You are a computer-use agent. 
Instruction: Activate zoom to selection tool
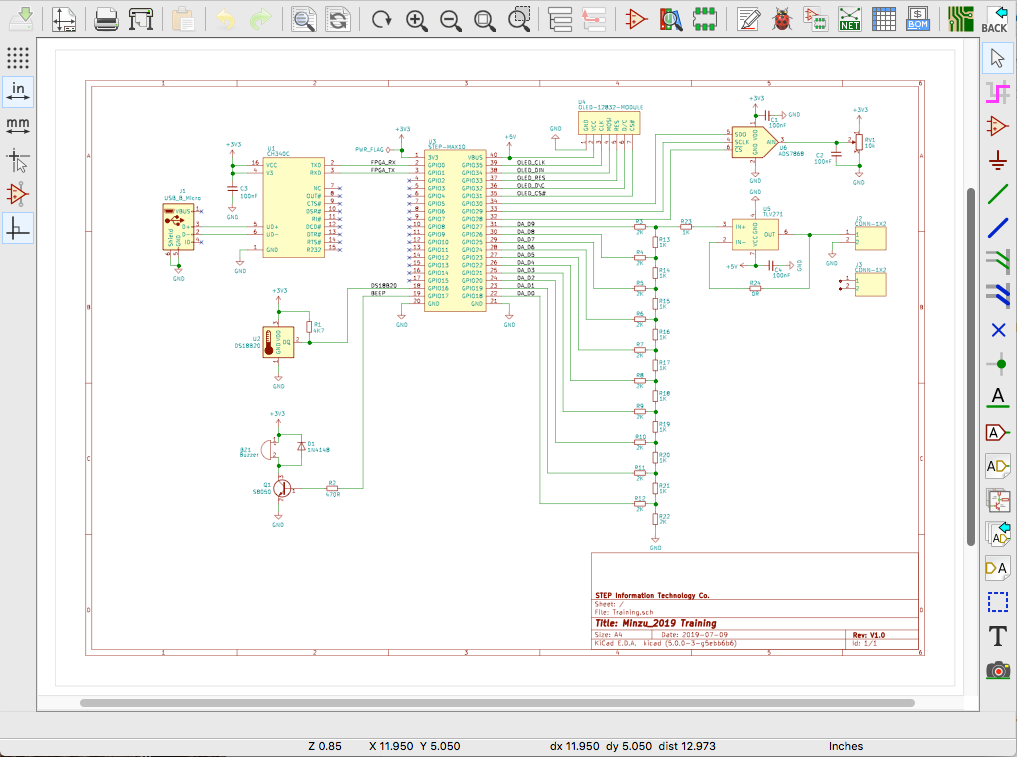(x=519, y=19)
